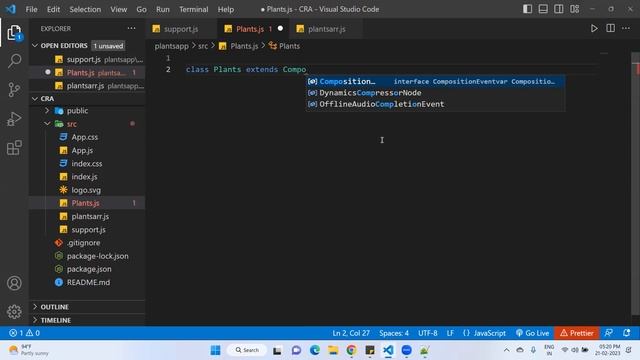This screenshot has height=360, width=640.
Task: Open the Run menu
Action: 162,9
